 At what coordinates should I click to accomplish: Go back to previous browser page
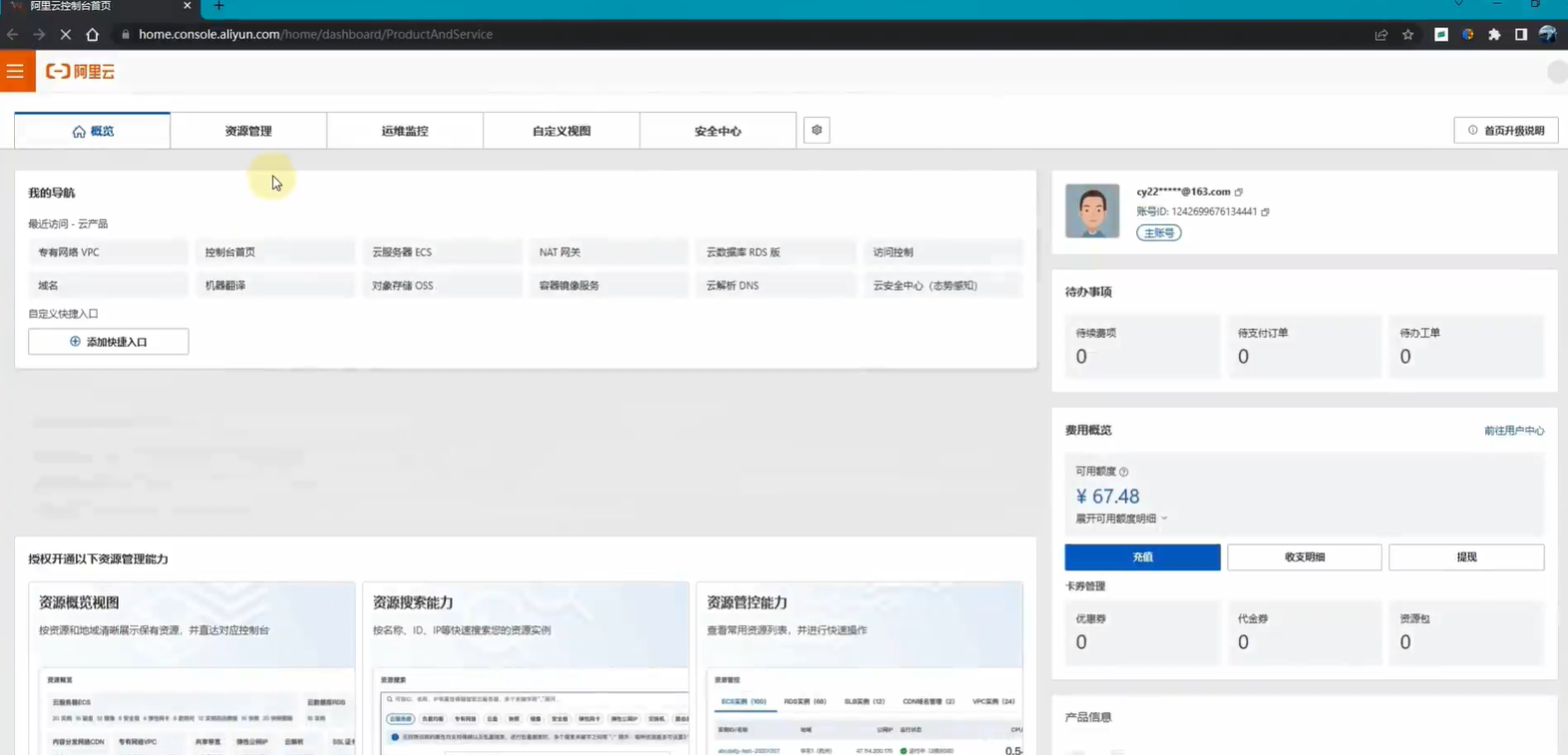tap(13, 34)
